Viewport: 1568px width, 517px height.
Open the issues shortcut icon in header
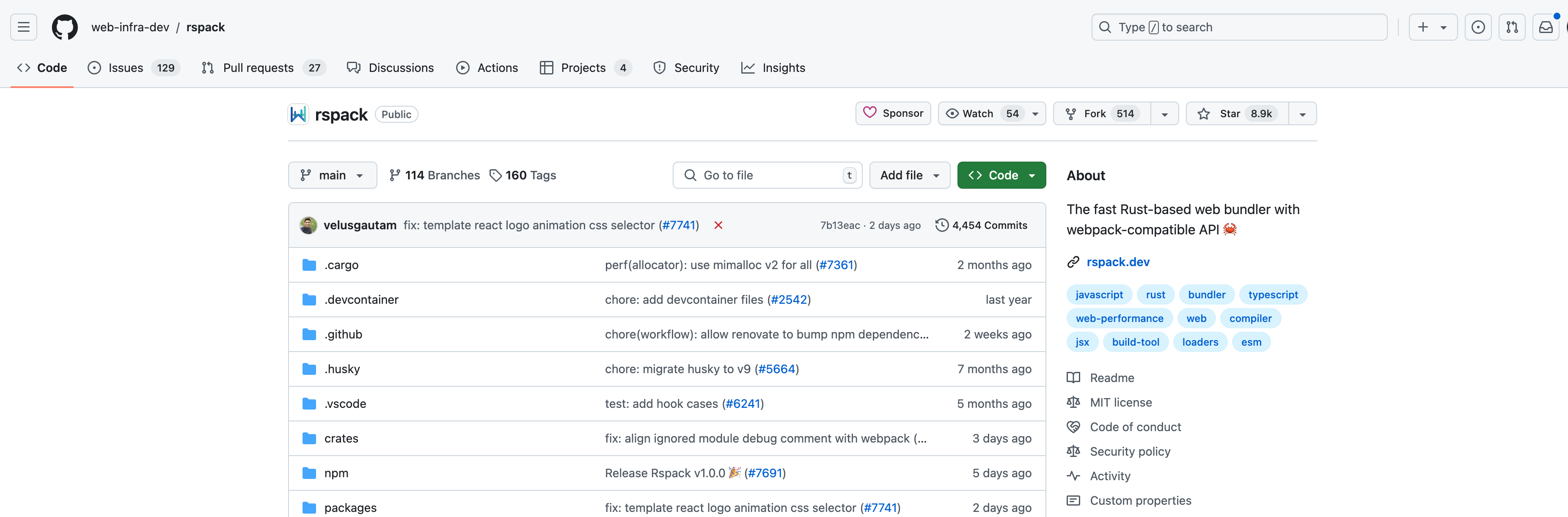1478,27
